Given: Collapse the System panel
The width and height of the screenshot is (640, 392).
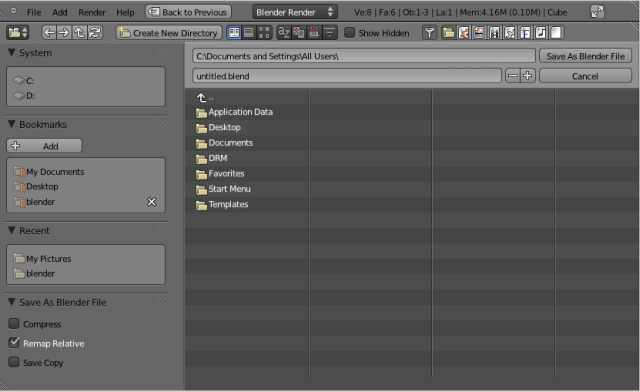Looking at the screenshot, I should click(x=11, y=52).
